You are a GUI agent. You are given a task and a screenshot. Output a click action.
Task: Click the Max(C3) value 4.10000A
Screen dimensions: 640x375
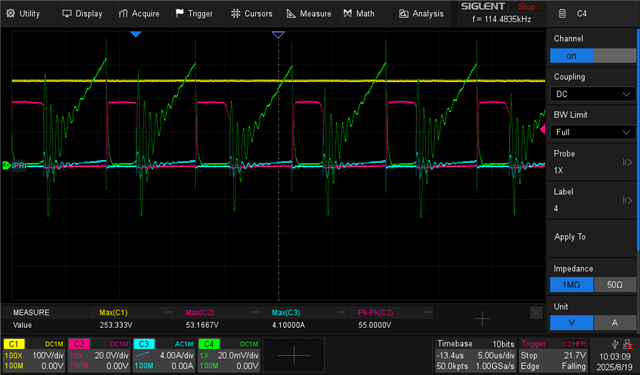pyautogui.click(x=288, y=325)
